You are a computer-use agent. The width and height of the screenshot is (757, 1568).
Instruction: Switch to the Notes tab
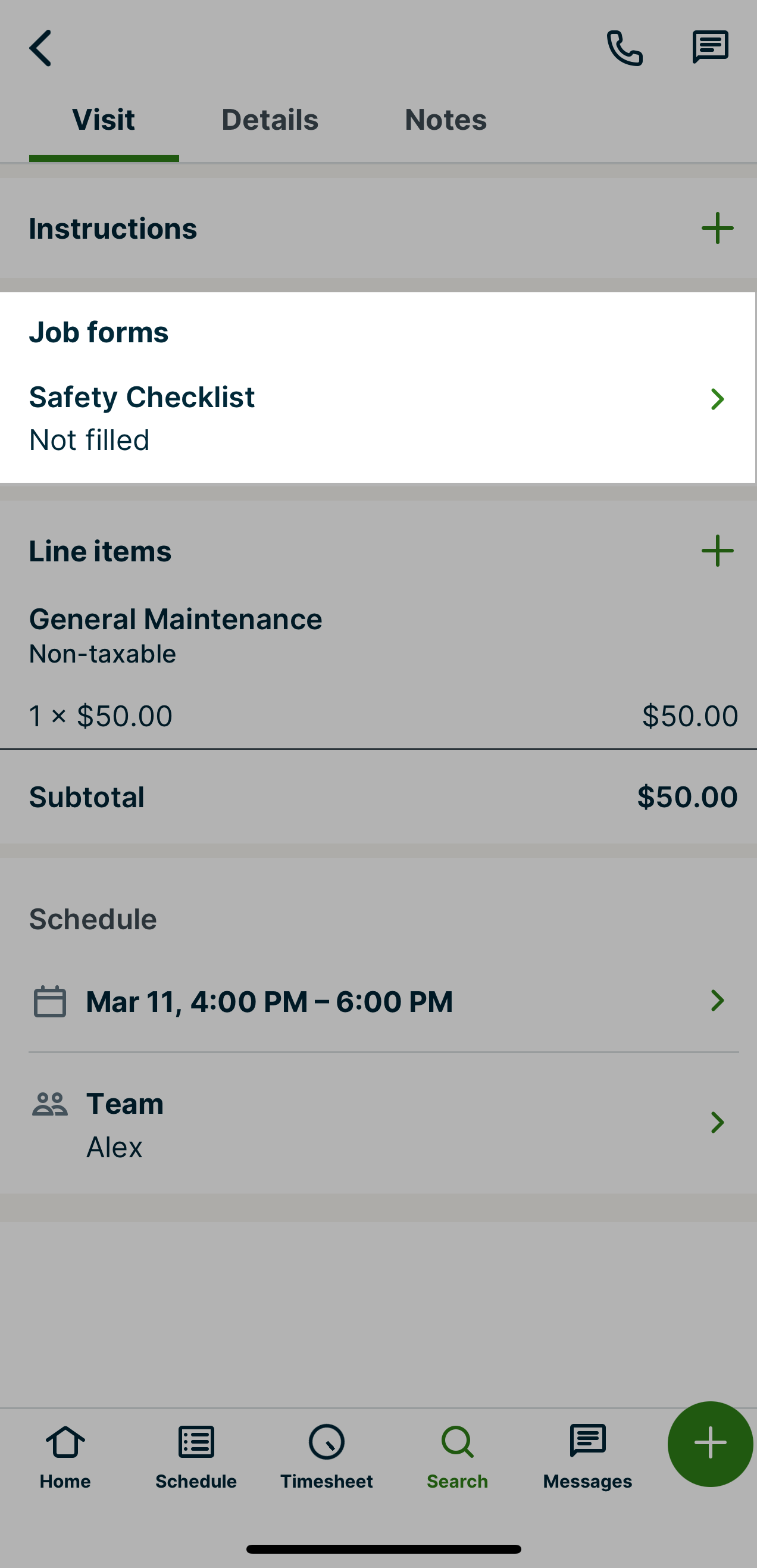(x=445, y=120)
